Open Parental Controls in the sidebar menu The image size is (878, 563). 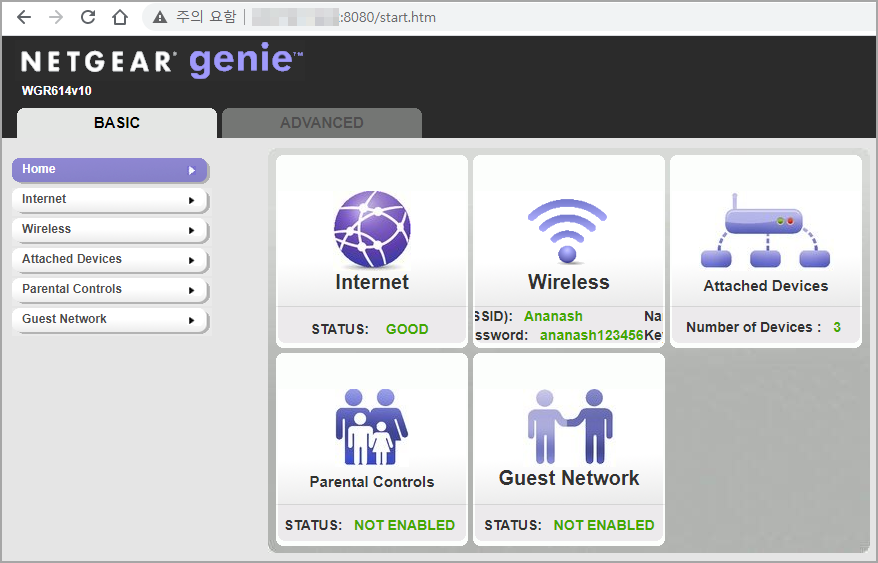click(x=110, y=290)
